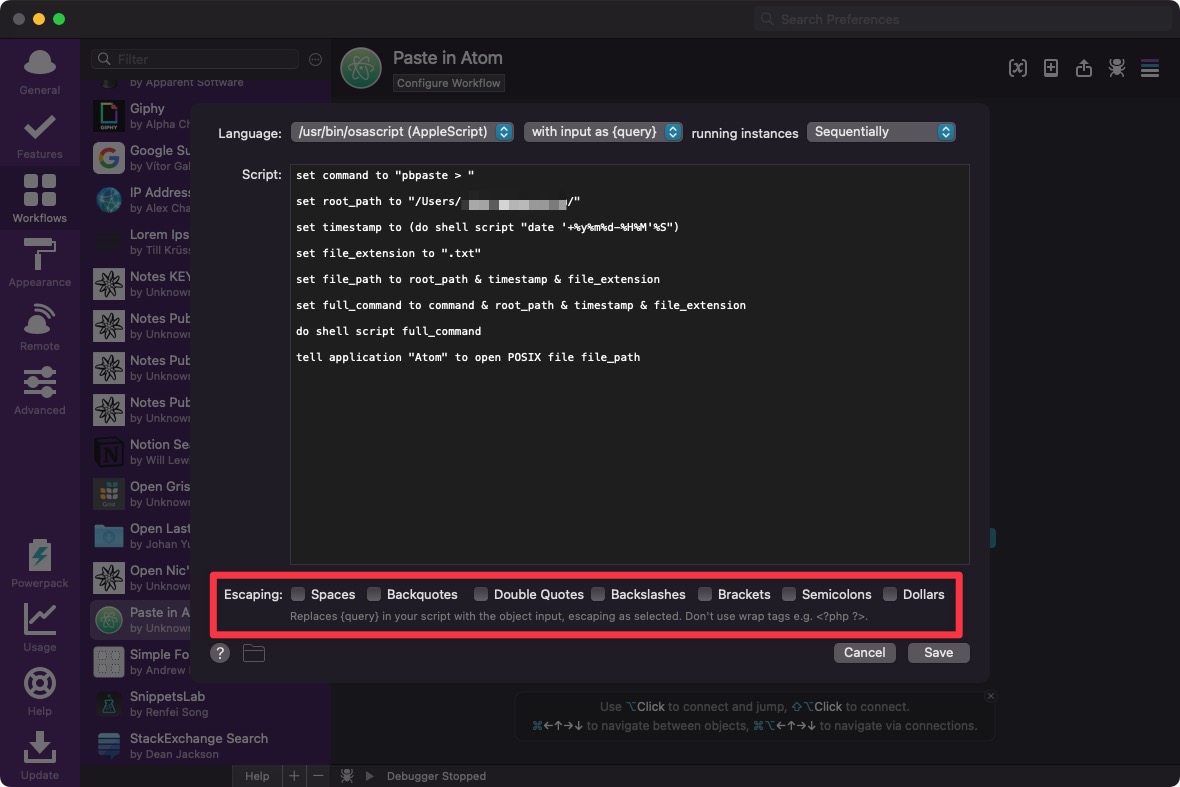Check the Semicolons escaping option
The width and height of the screenshot is (1180, 787).
(789, 594)
